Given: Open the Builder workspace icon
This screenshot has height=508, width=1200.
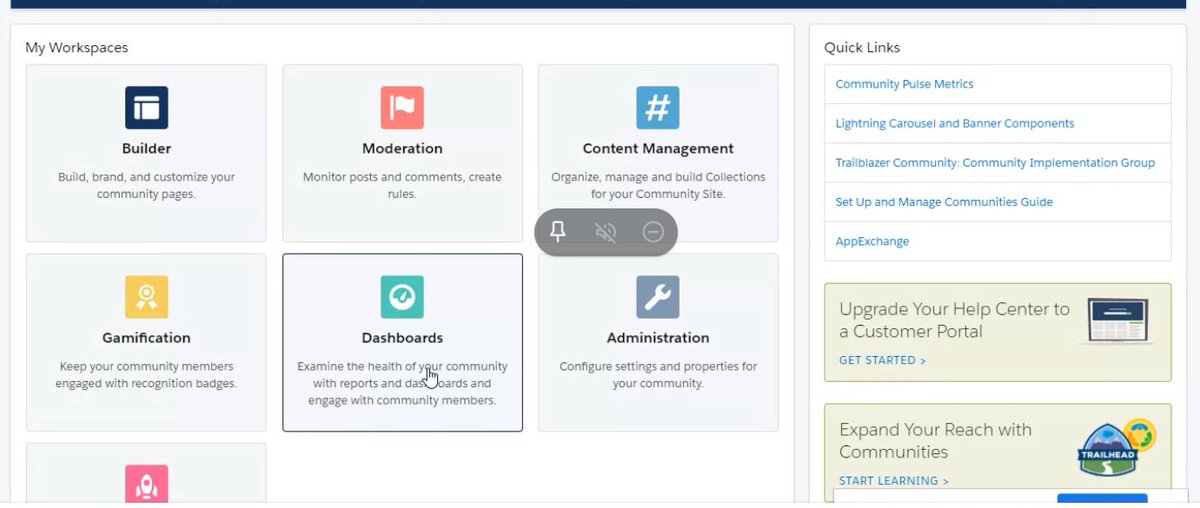Looking at the screenshot, I should click(x=146, y=107).
